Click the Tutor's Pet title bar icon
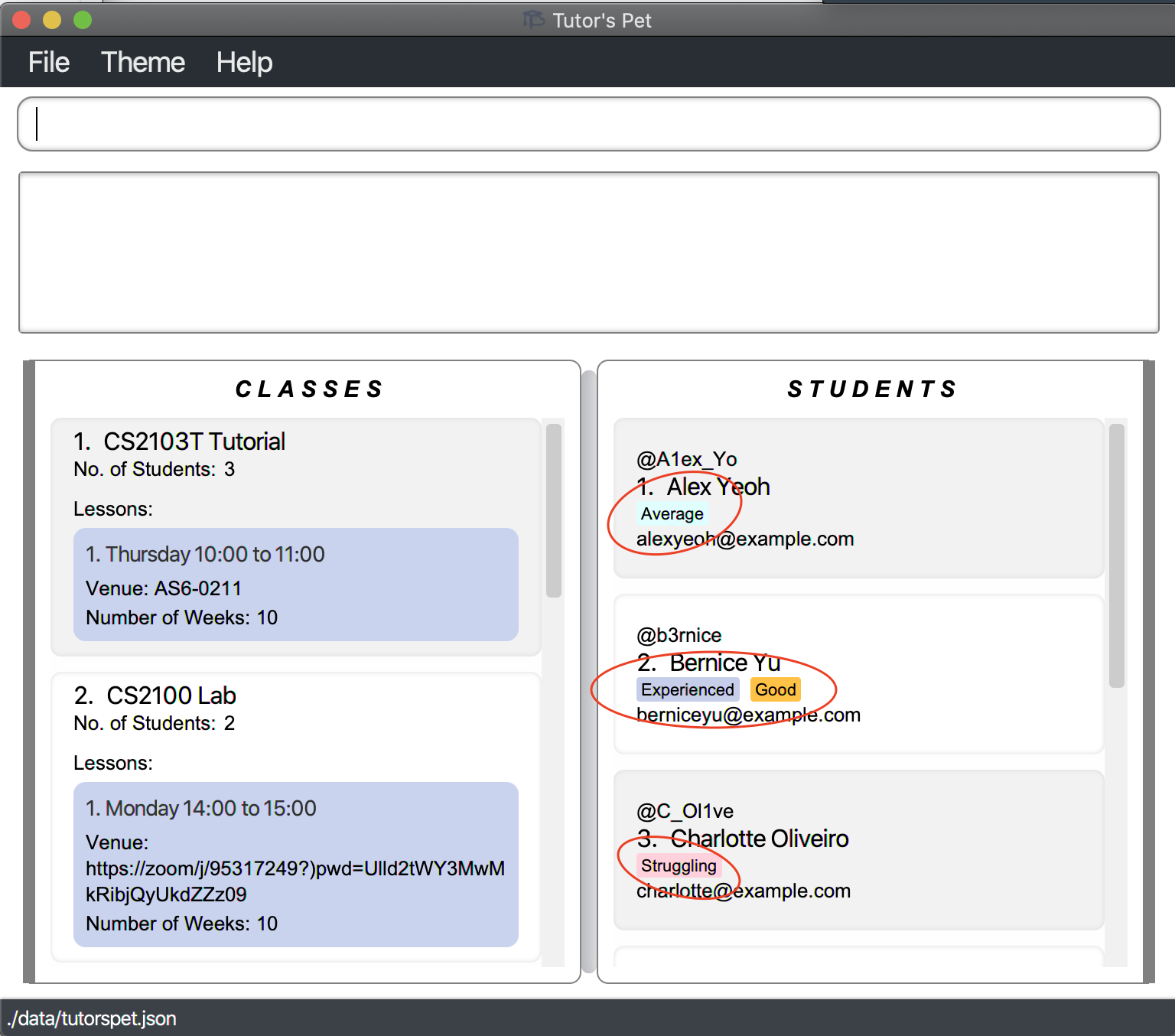The height and width of the screenshot is (1036, 1175). (534, 20)
